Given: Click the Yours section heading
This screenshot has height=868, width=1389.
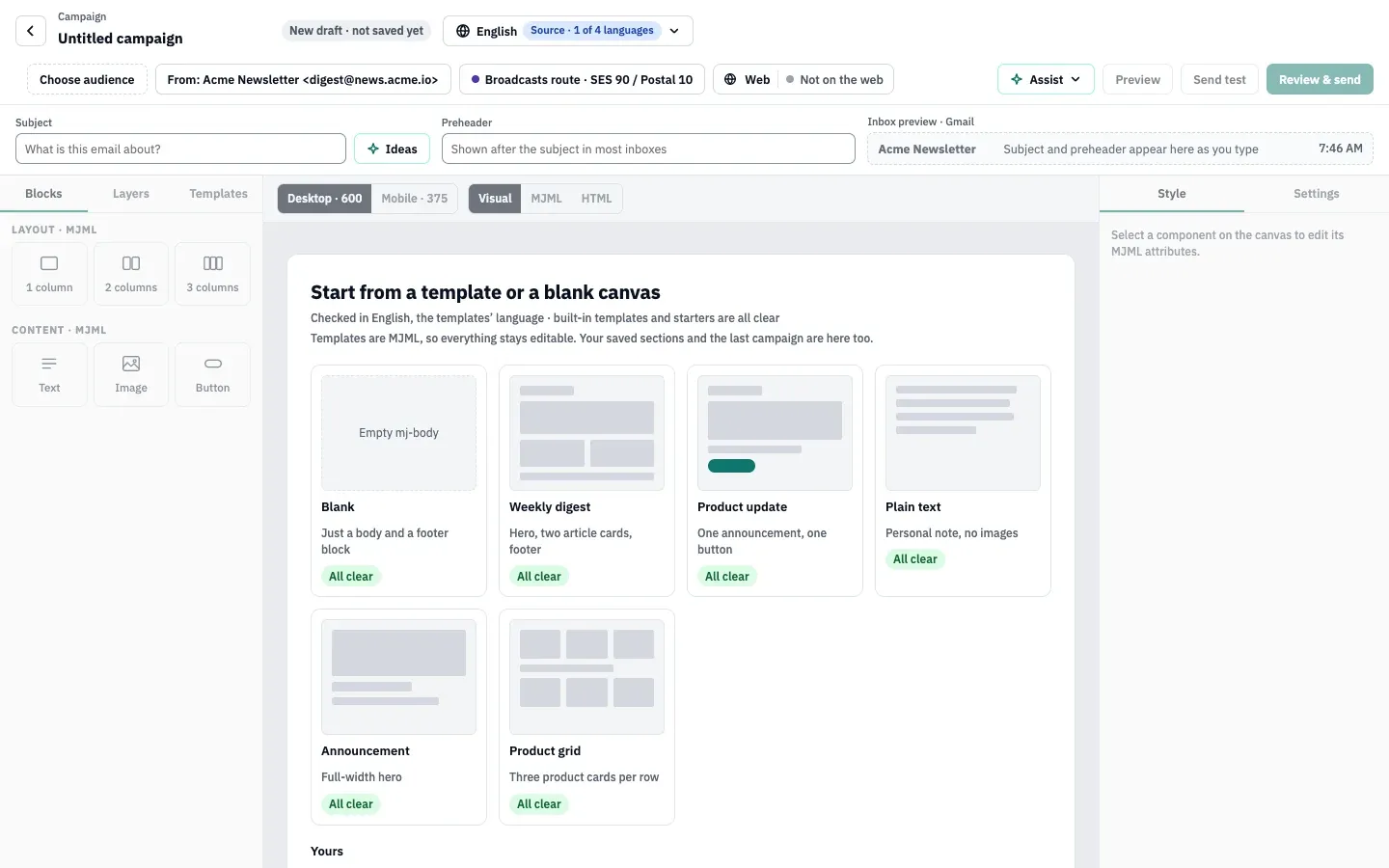Looking at the screenshot, I should point(327,852).
